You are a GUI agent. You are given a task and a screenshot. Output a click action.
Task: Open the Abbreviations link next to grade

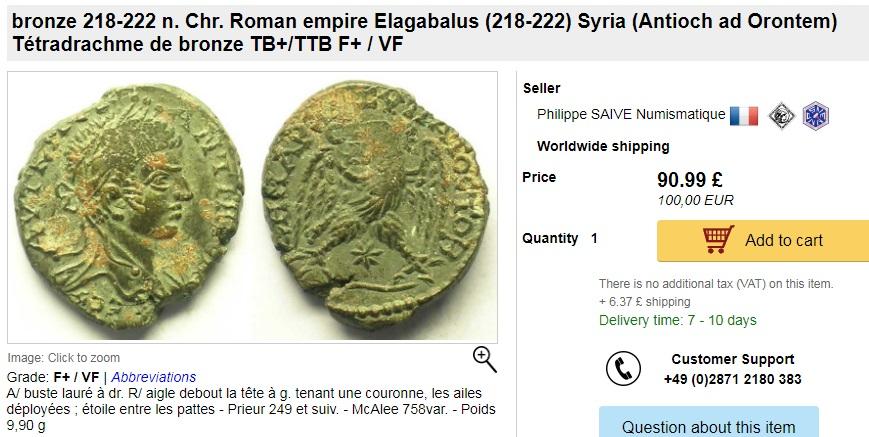[154, 377]
